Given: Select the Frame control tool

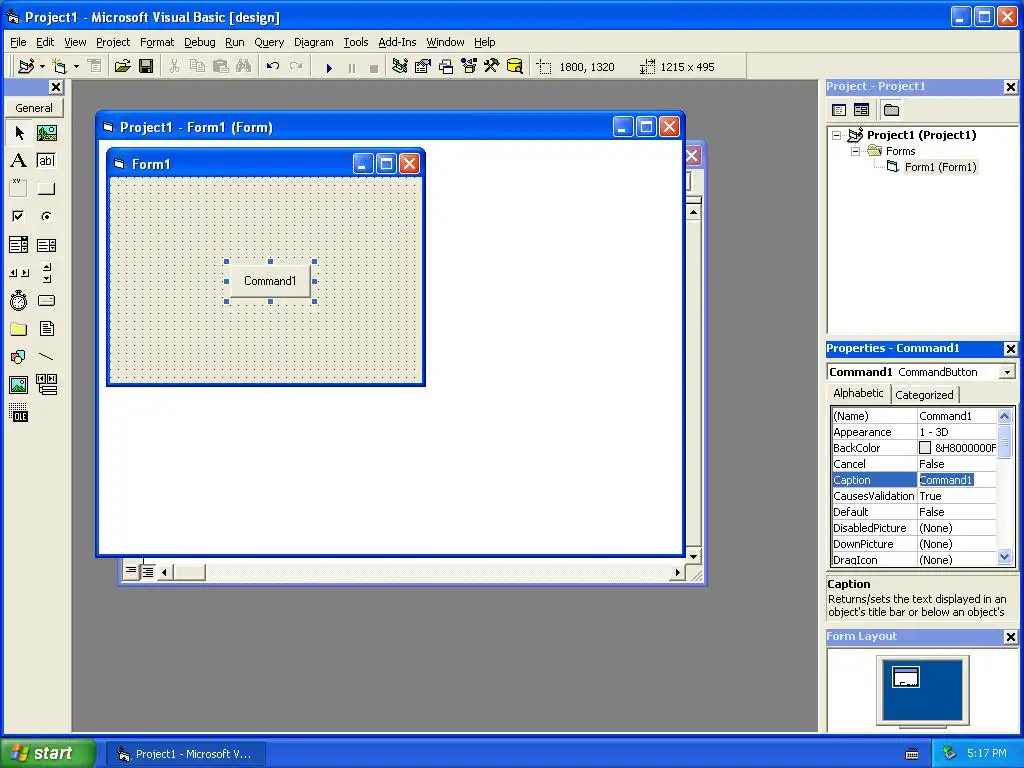Looking at the screenshot, I should click(19, 189).
